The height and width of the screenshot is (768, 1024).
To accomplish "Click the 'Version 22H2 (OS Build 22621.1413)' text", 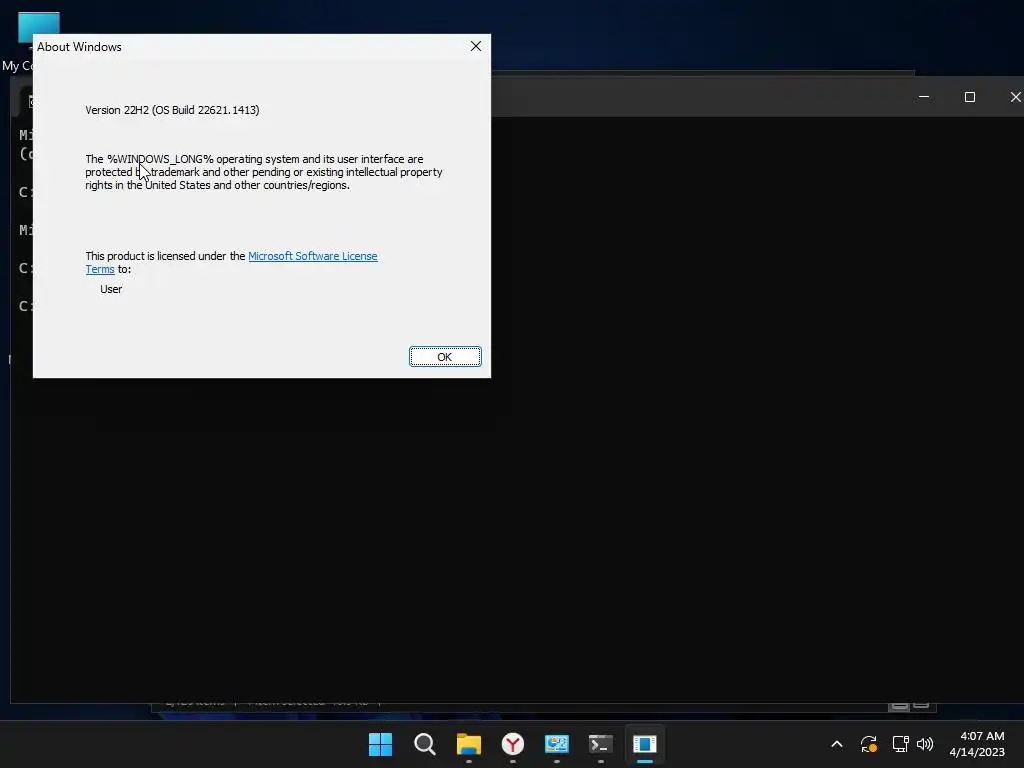I will point(172,110).
